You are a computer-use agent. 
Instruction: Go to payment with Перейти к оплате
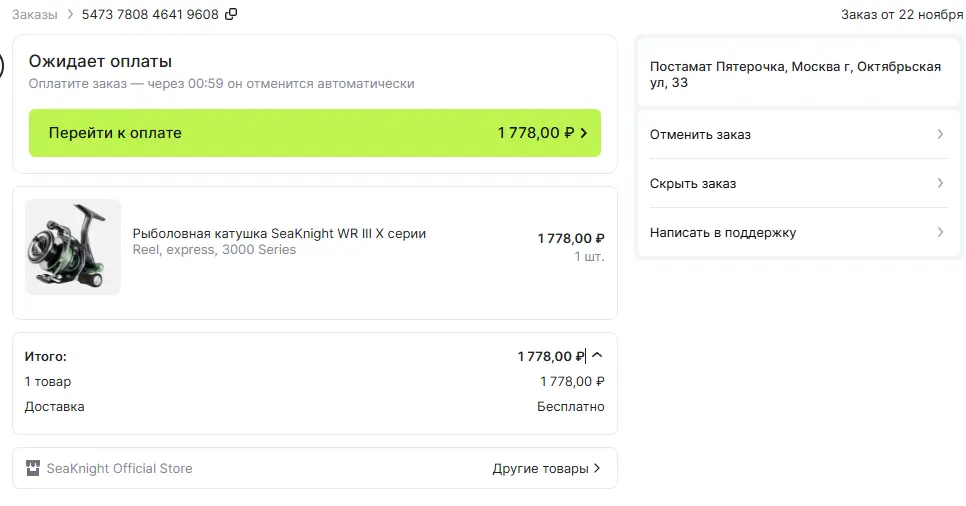point(315,133)
